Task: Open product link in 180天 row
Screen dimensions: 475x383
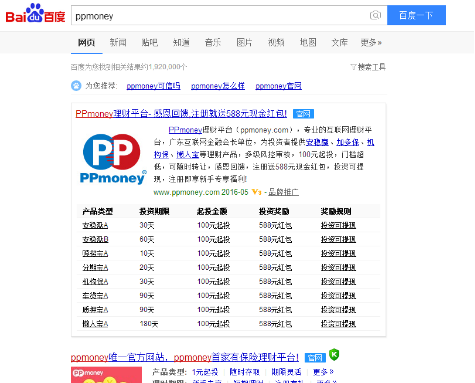Action: 95,324
